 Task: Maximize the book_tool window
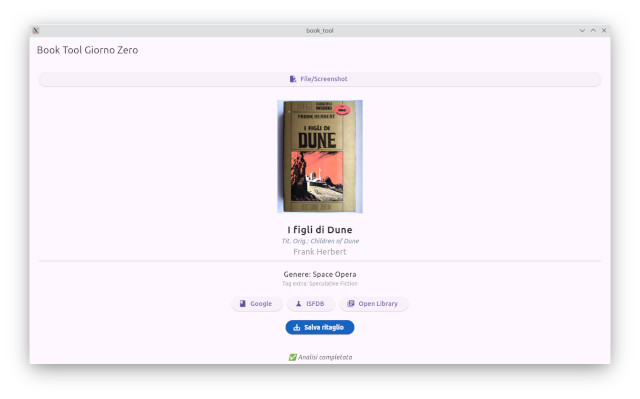pyautogui.click(x=593, y=31)
